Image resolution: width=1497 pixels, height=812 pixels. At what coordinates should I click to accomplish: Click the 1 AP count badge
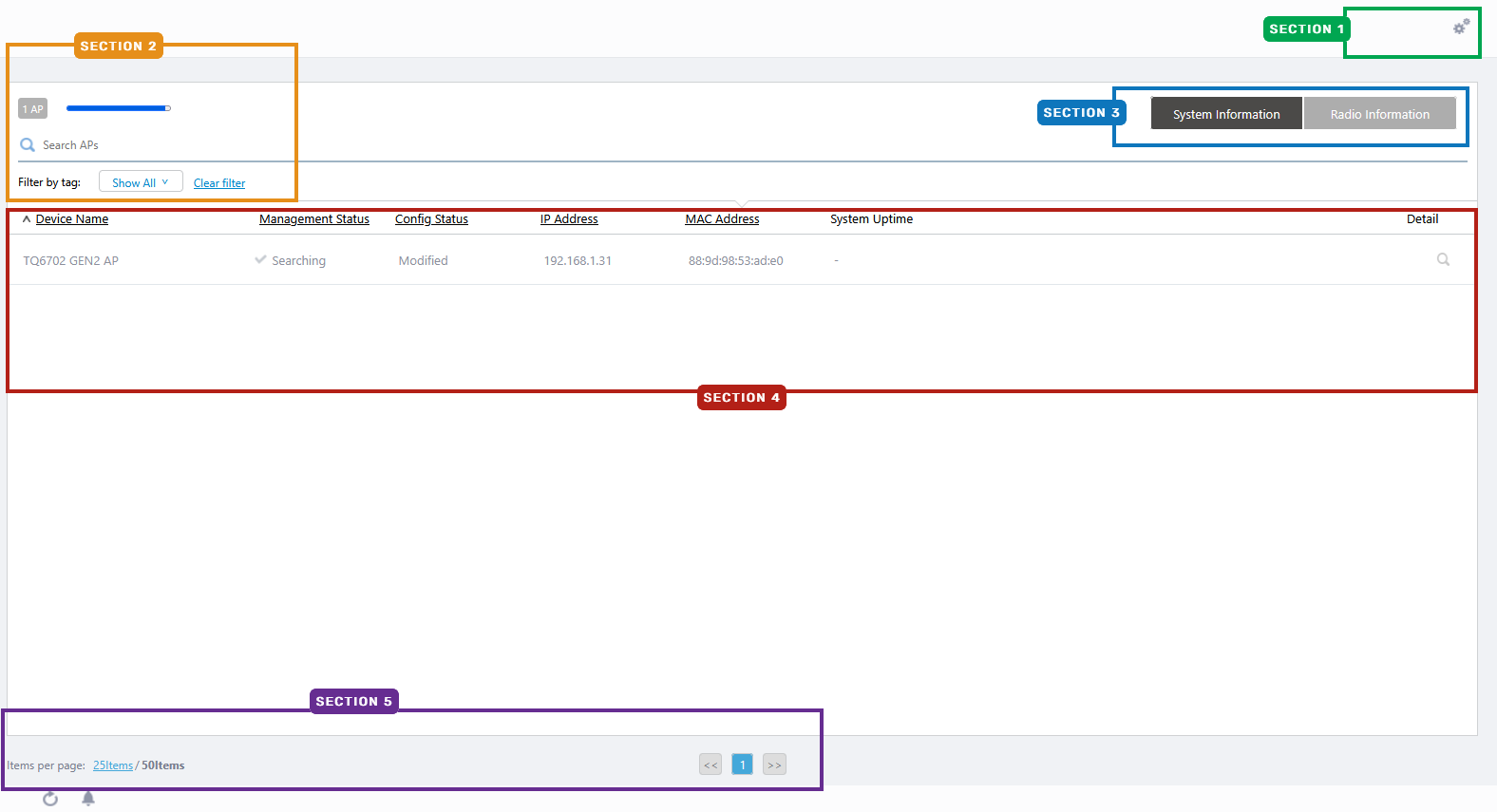[x=32, y=109]
